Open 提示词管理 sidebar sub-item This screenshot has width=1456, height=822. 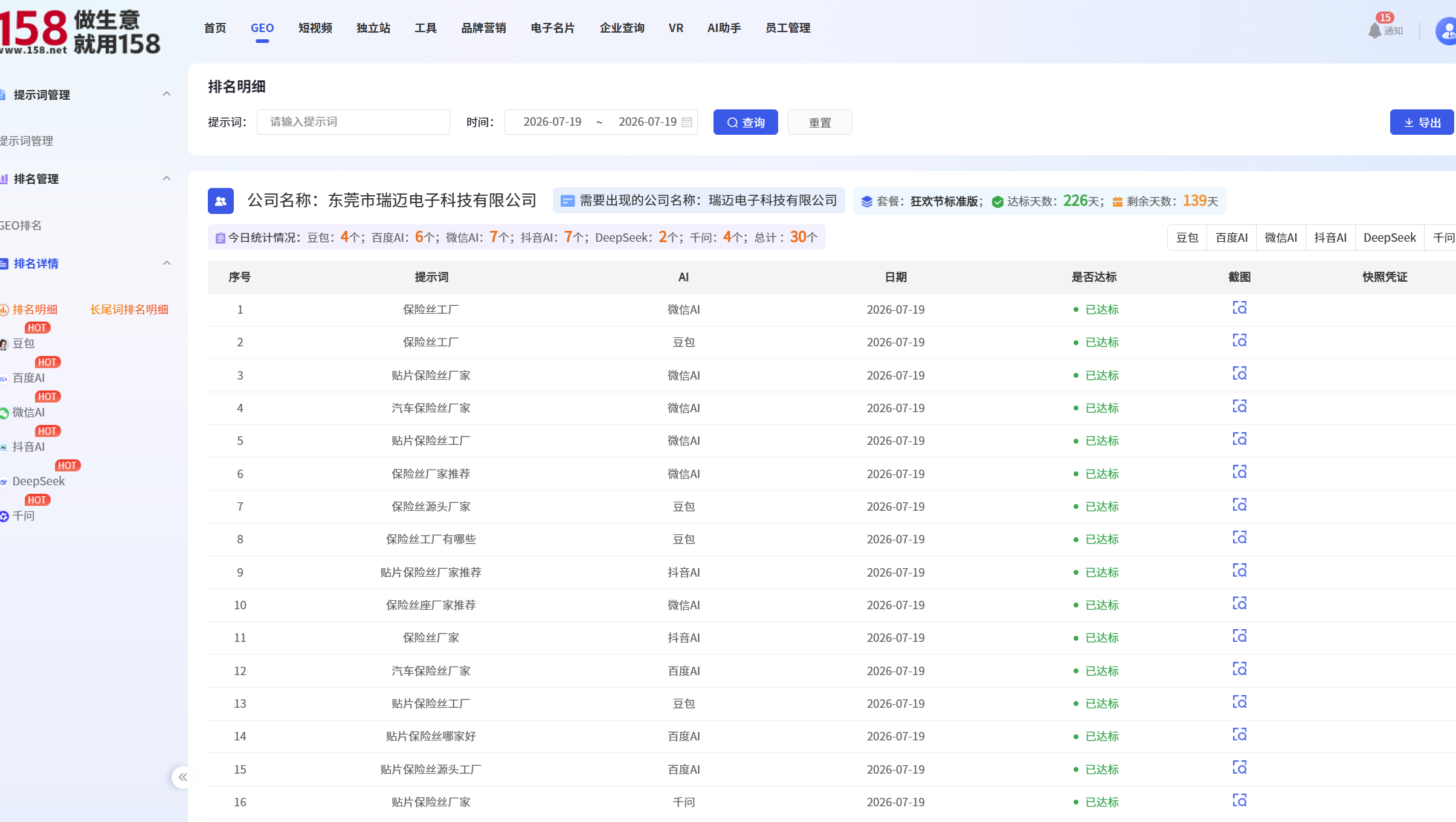tap(27, 141)
